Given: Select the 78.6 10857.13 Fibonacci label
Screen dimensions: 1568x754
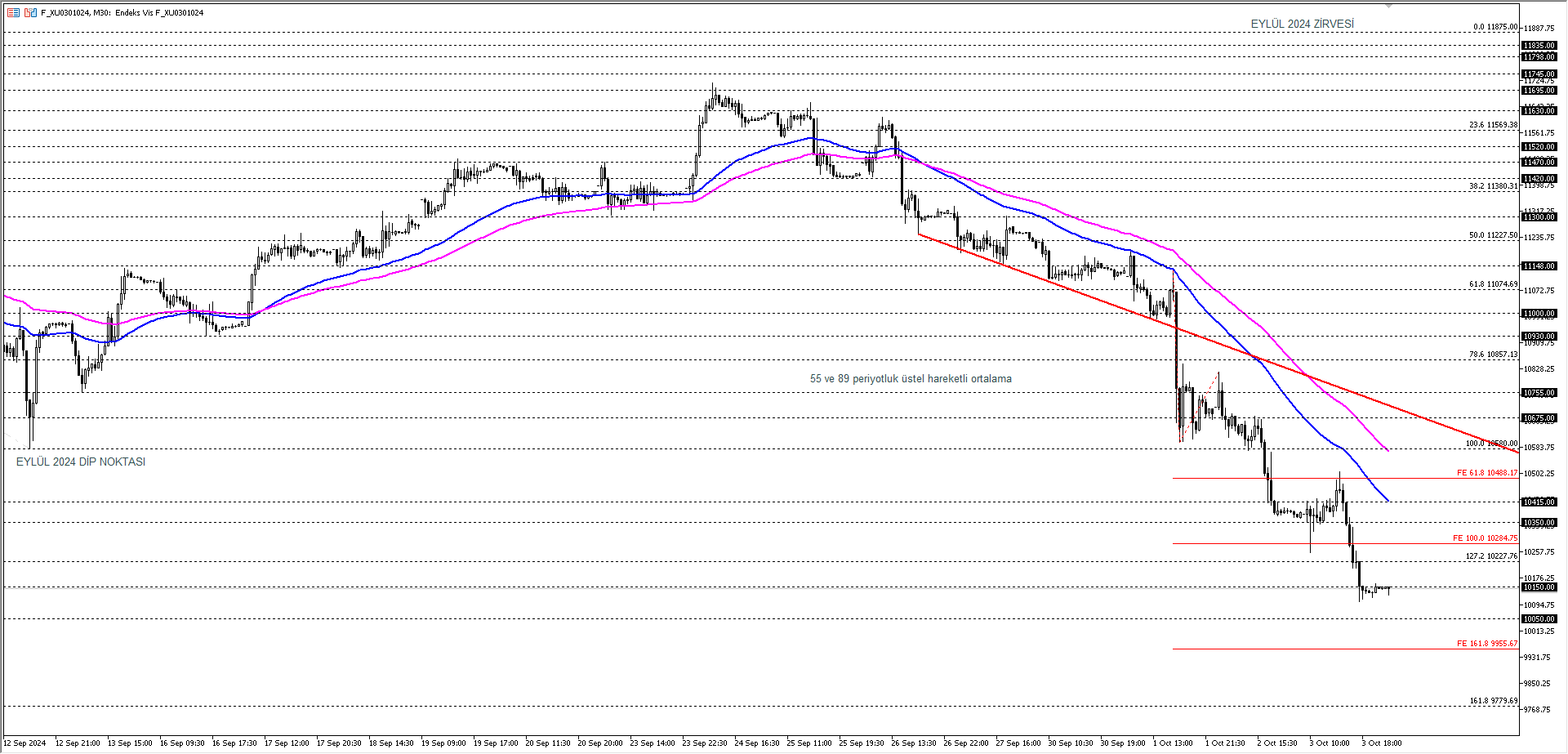Looking at the screenshot, I should click(x=1493, y=355).
